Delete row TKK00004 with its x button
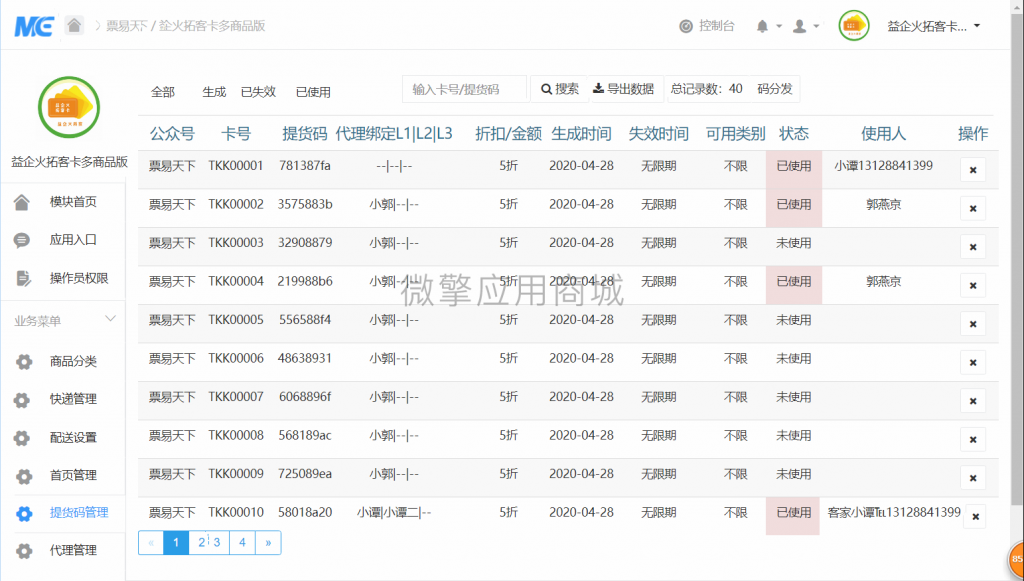Viewport: 1024px width, 581px height. pyautogui.click(x=973, y=286)
